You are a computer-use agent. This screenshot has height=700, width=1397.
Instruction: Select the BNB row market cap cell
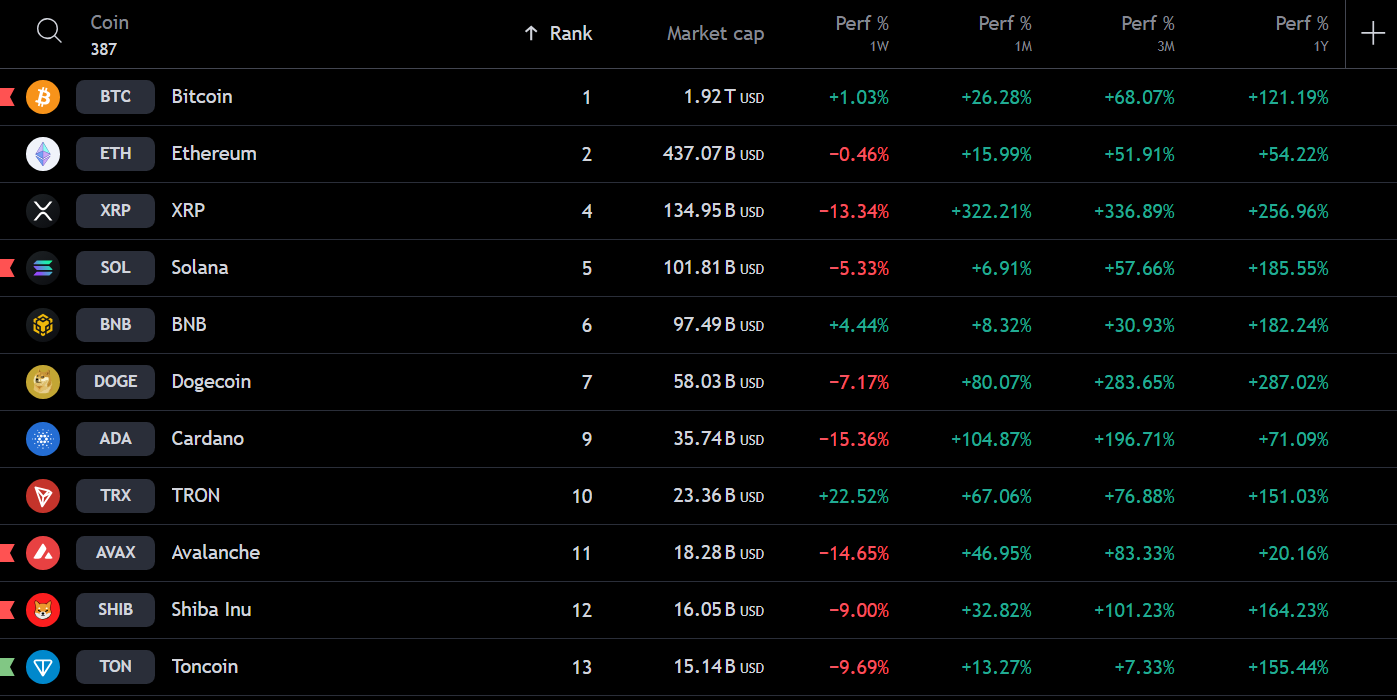(718, 325)
